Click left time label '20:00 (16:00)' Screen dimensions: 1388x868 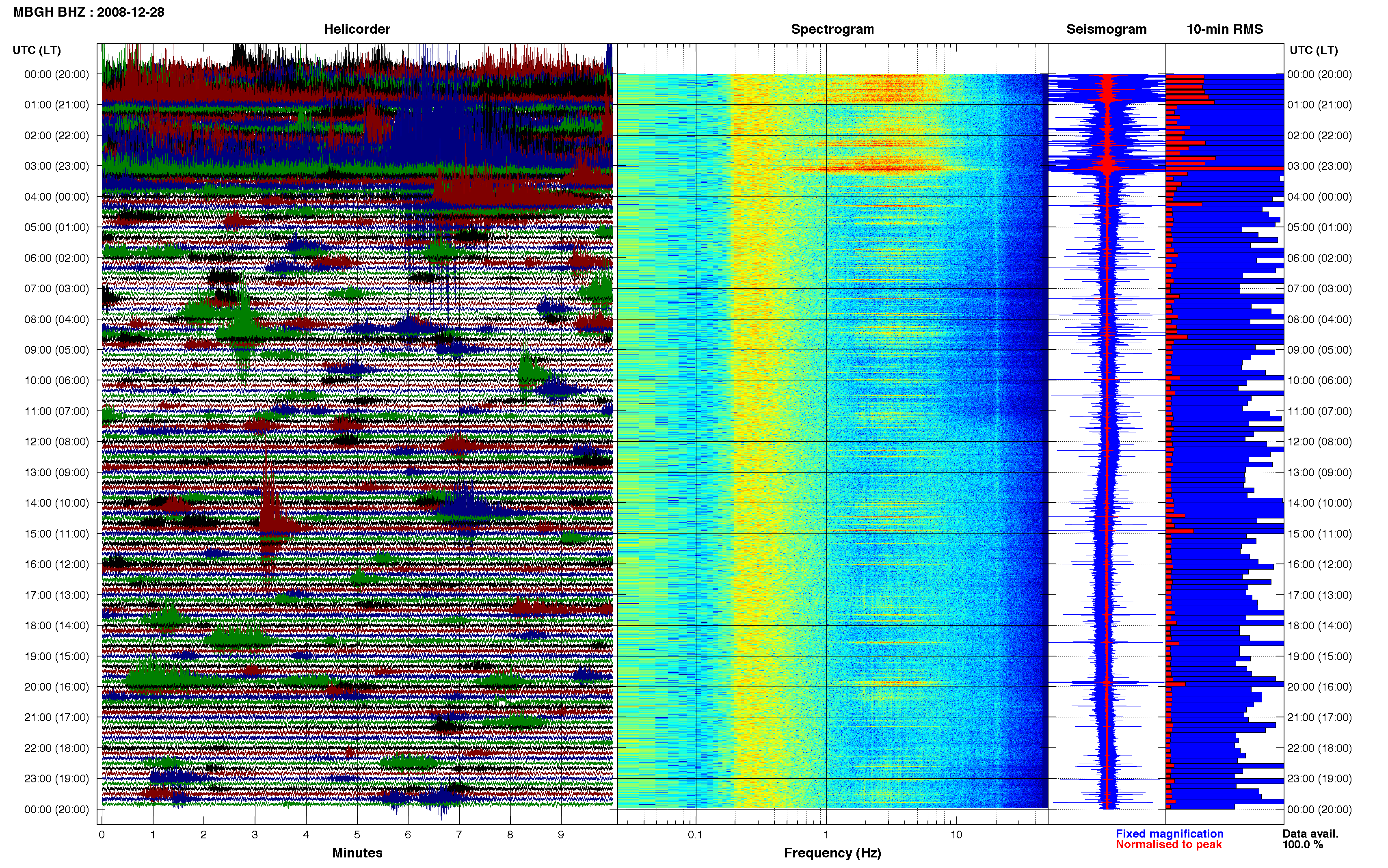56,687
